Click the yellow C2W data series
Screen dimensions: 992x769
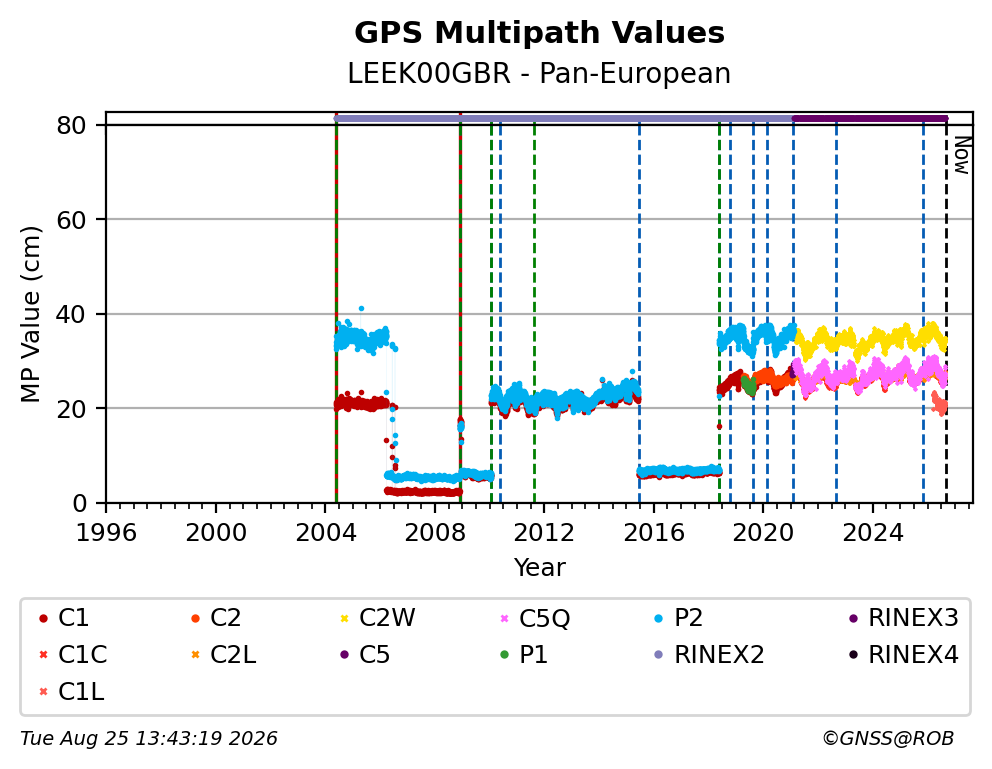(x=871, y=340)
